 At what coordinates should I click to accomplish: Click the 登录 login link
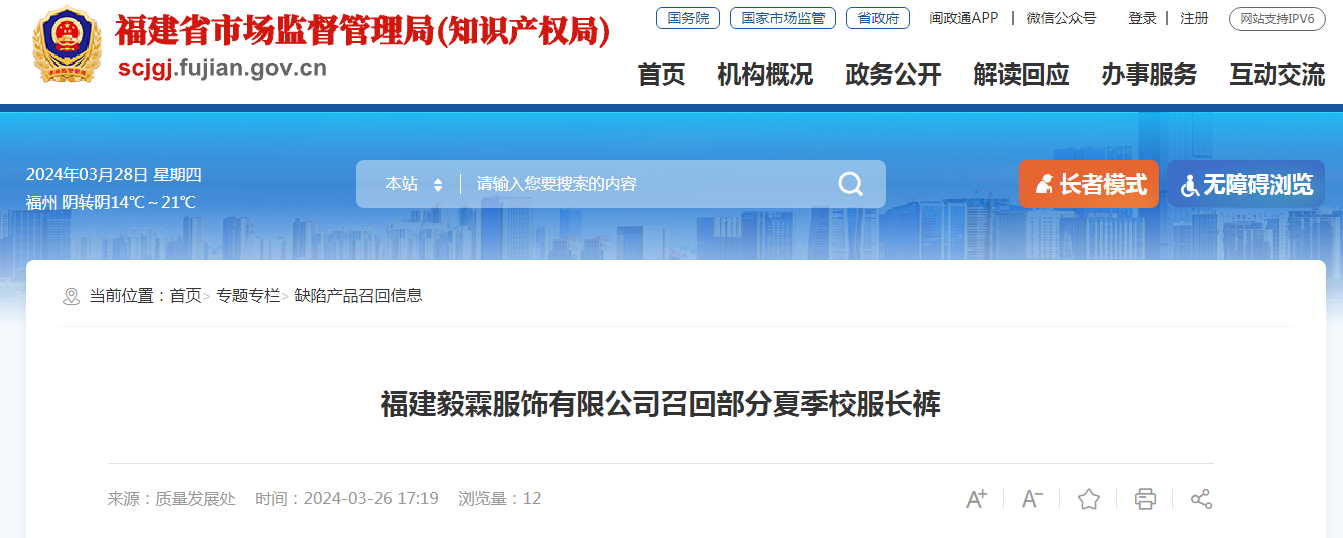(1142, 18)
